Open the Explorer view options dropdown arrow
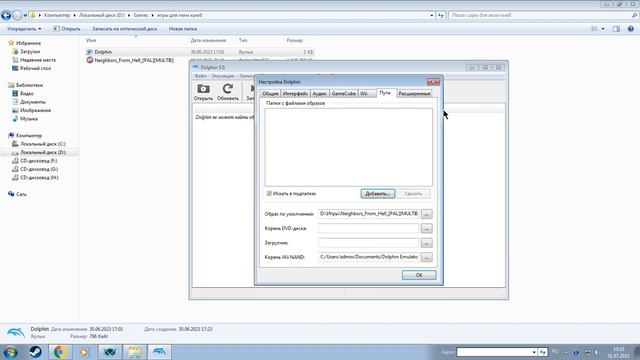The height and width of the screenshot is (360, 640). [x=603, y=29]
